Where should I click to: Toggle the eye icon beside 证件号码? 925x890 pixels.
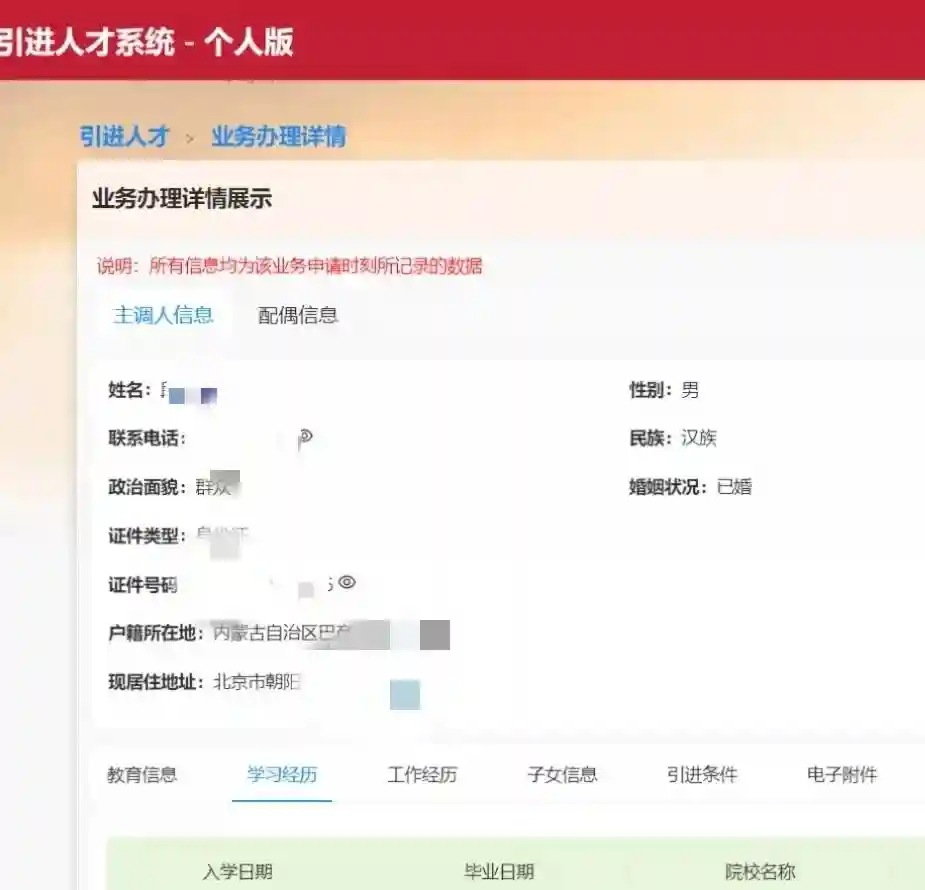(347, 582)
